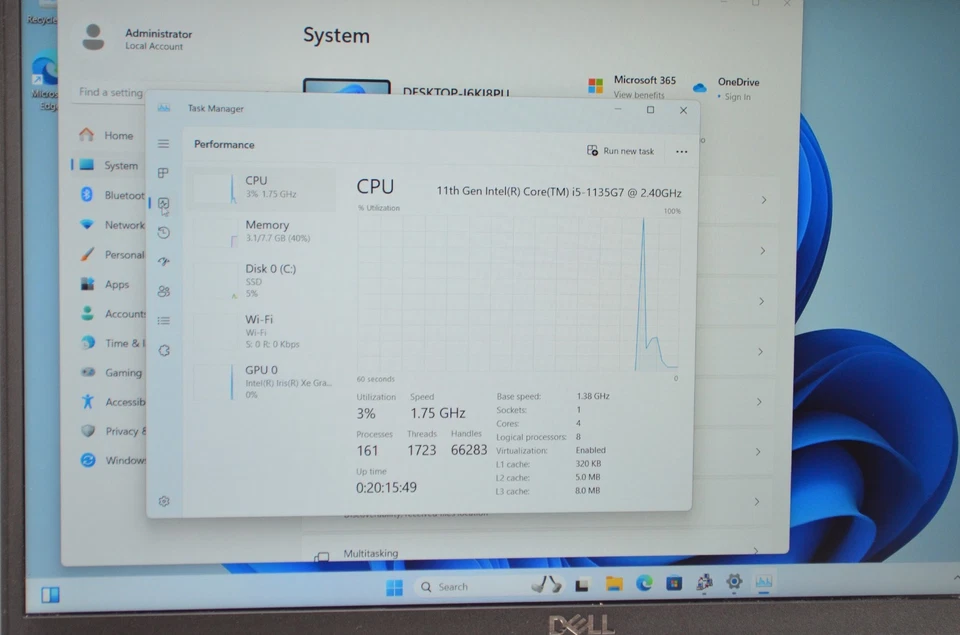Open Microsoft 365 View benefits link
This screenshot has width=960, height=635.
[x=639, y=95]
